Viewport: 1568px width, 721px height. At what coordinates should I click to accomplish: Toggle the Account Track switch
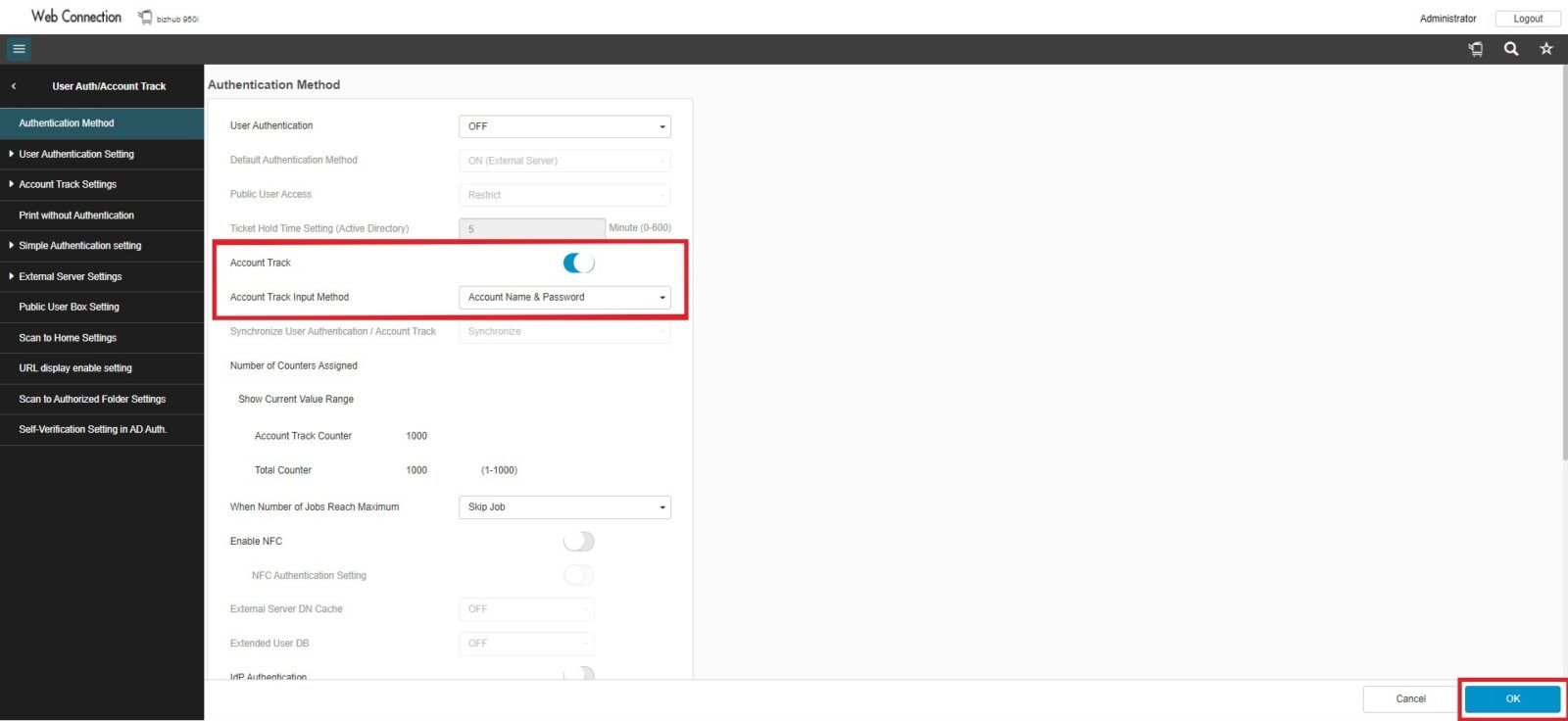click(x=578, y=263)
